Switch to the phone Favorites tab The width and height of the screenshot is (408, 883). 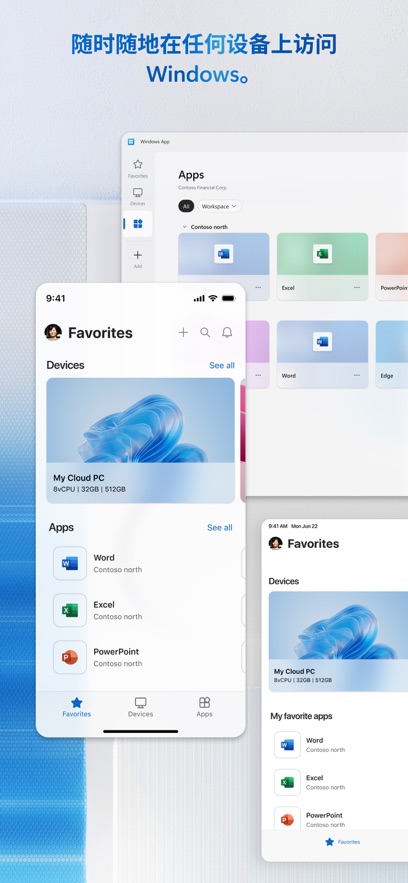pyautogui.click(x=77, y=707)
